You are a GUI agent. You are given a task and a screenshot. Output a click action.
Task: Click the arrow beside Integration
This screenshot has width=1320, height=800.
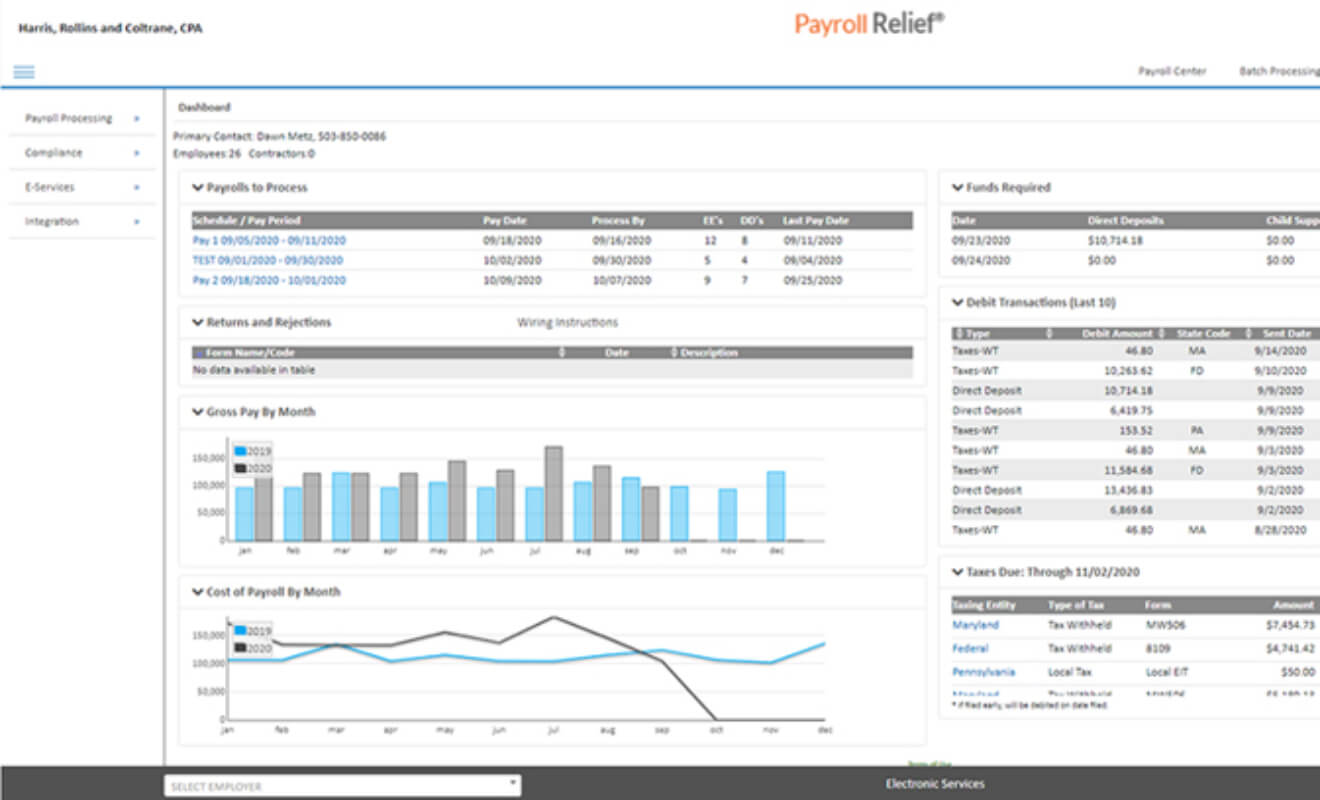click(136, 221)
